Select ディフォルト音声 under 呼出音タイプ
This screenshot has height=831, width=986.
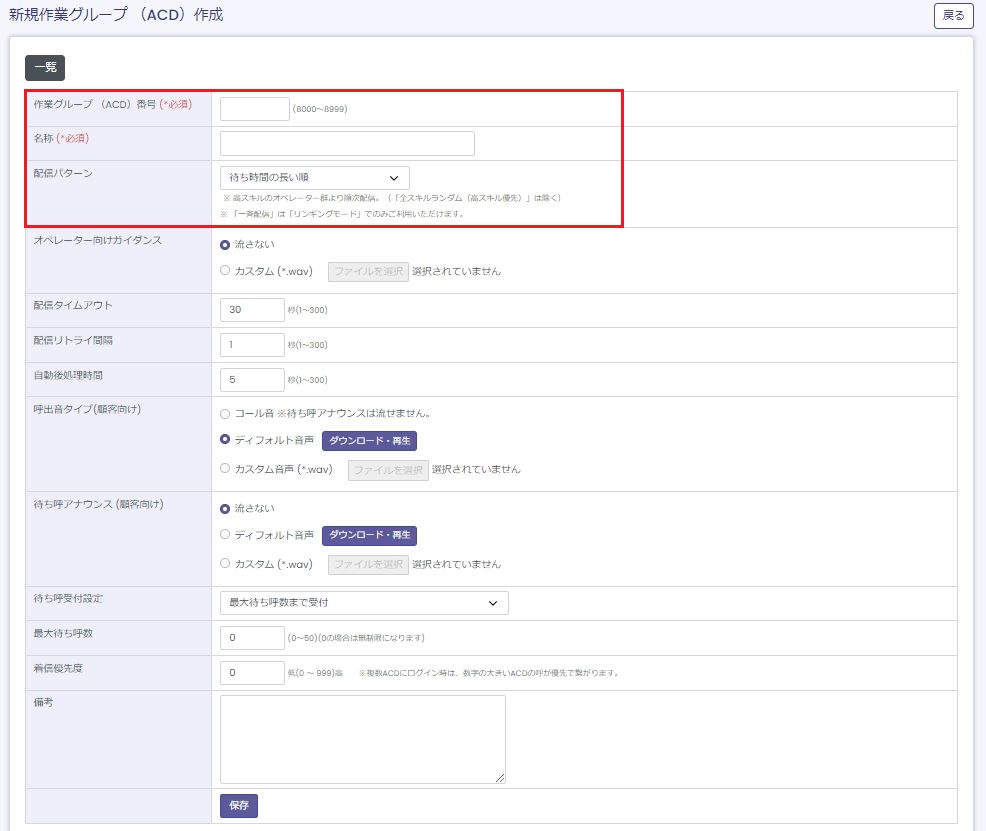tap(225, 440)
